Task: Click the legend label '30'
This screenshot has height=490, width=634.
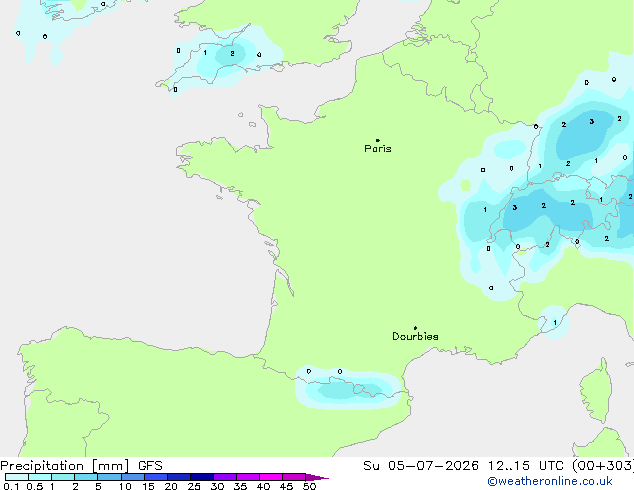Action: 217,486
